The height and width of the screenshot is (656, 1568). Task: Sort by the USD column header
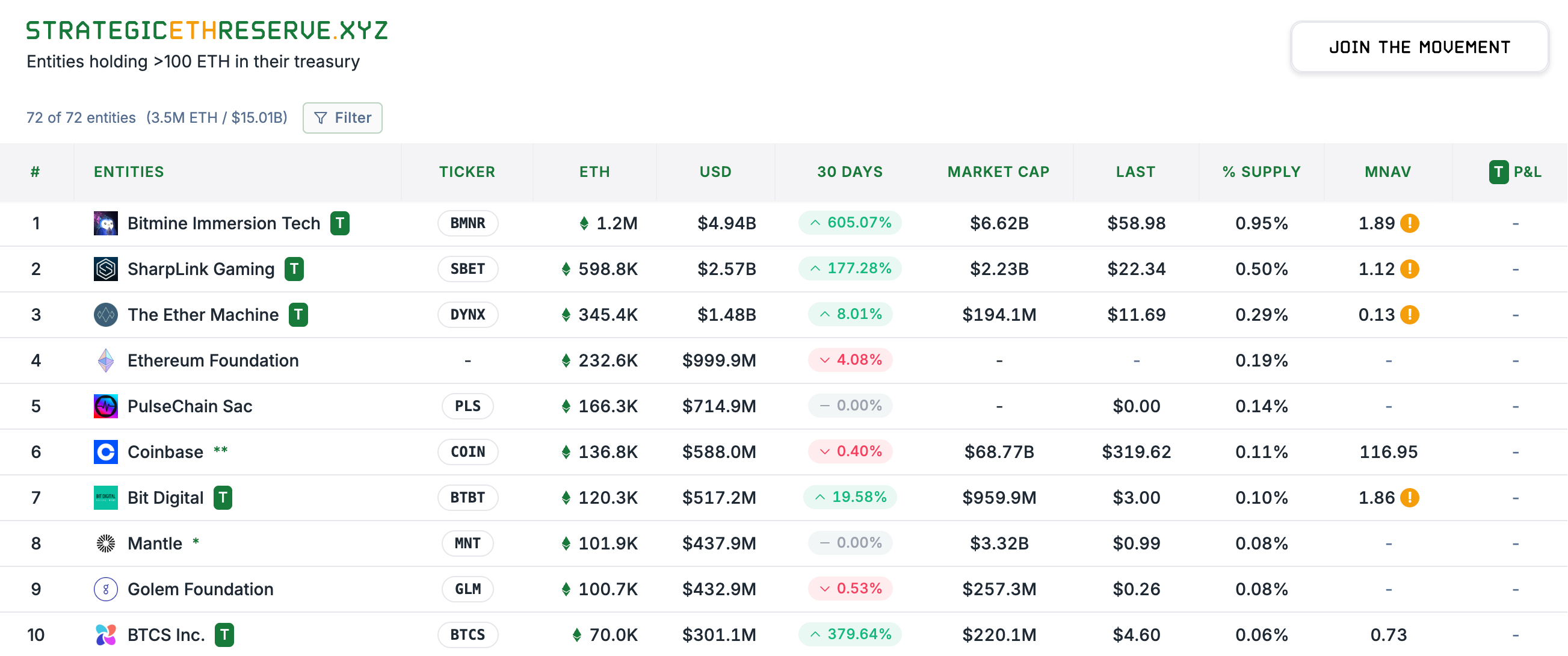coord(715,172)
